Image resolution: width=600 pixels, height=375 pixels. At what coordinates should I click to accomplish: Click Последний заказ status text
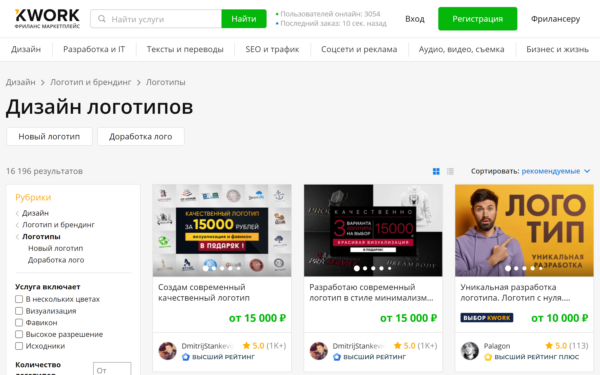pyautogui.click(x=333, y=24)
